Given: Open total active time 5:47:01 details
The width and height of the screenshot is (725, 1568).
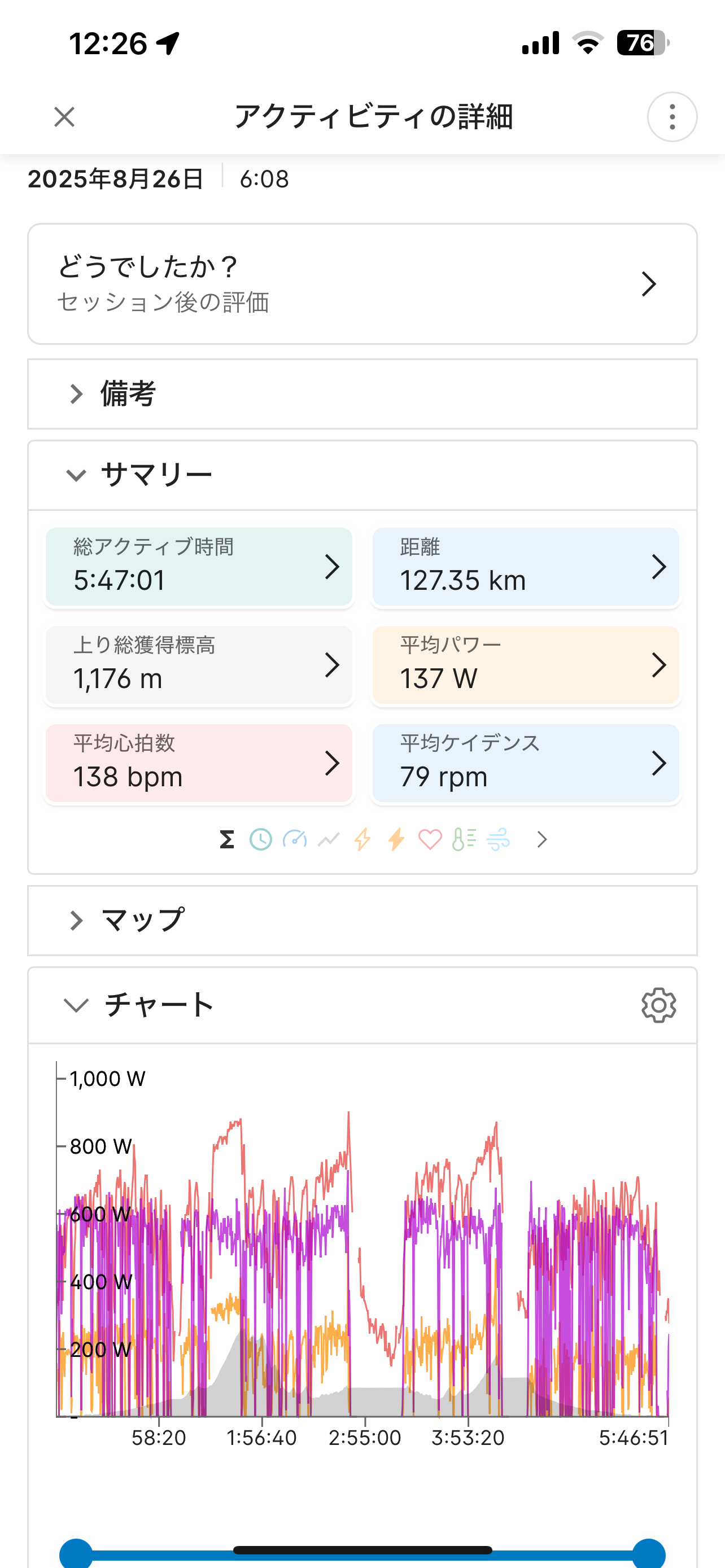Looking at the screenshot, I should [x=199, y=567].
